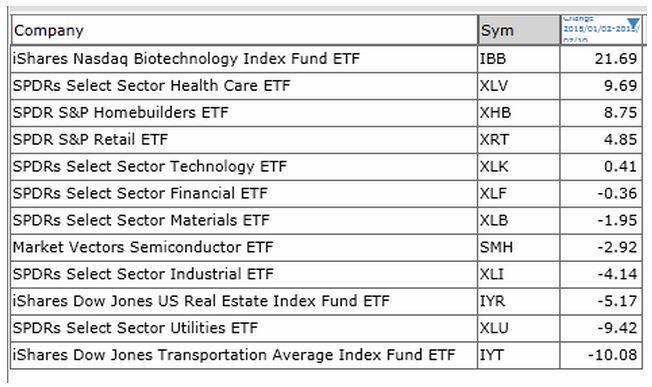Click the -10.08 change value
Image resolution: width=652 pixels, height=387 pixels.
[x=612, y=355]
